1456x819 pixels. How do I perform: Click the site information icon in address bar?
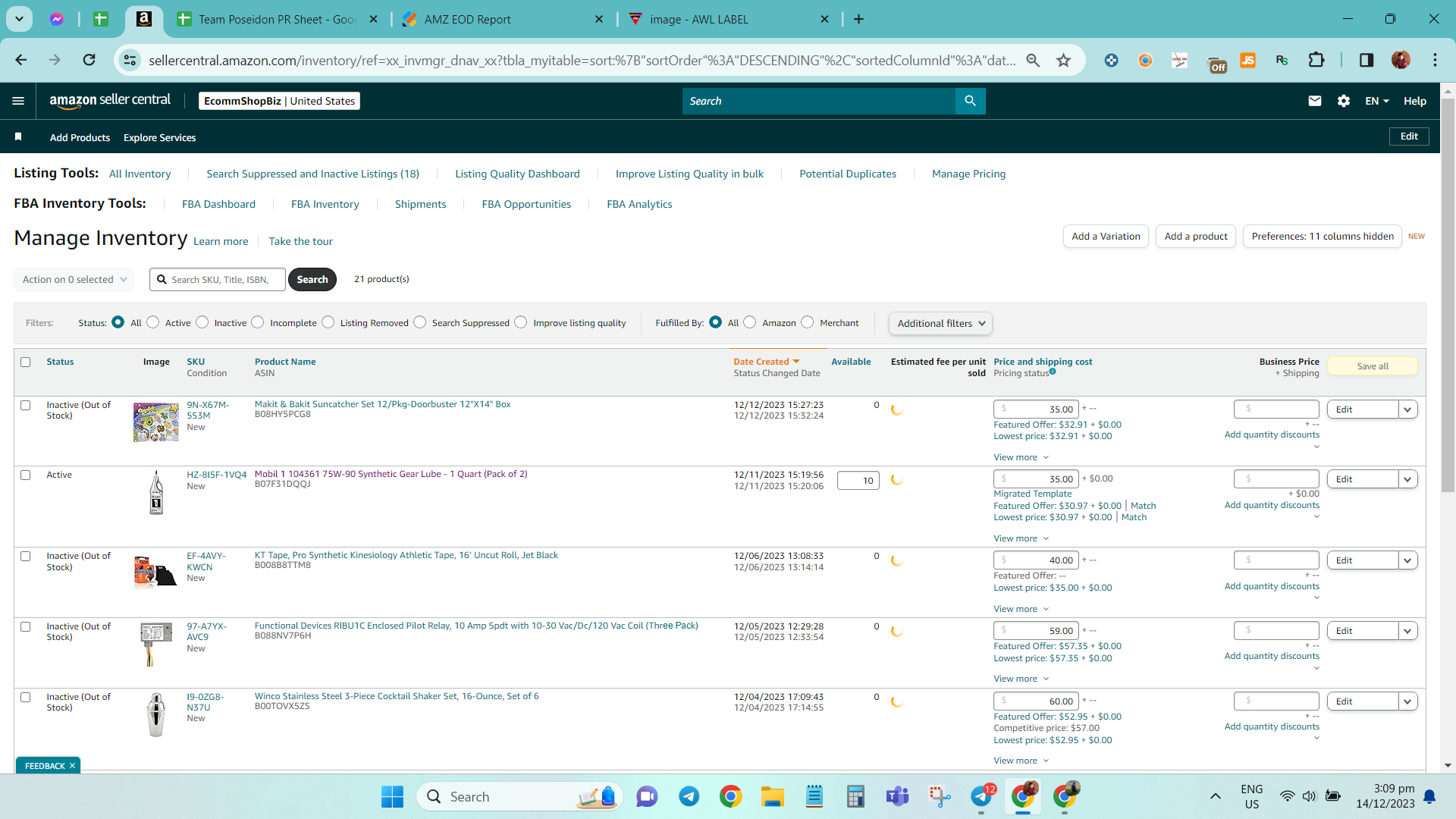(130, 60)
